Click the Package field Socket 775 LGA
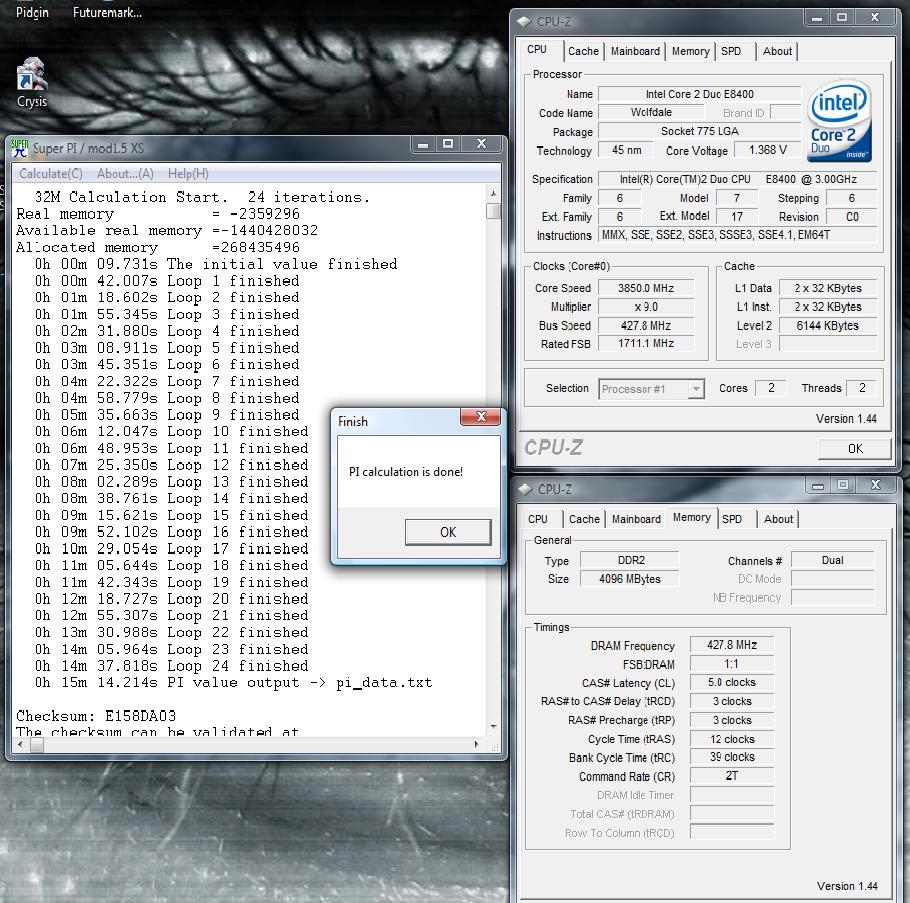This screenshot has height=903, width=910. 699,131
